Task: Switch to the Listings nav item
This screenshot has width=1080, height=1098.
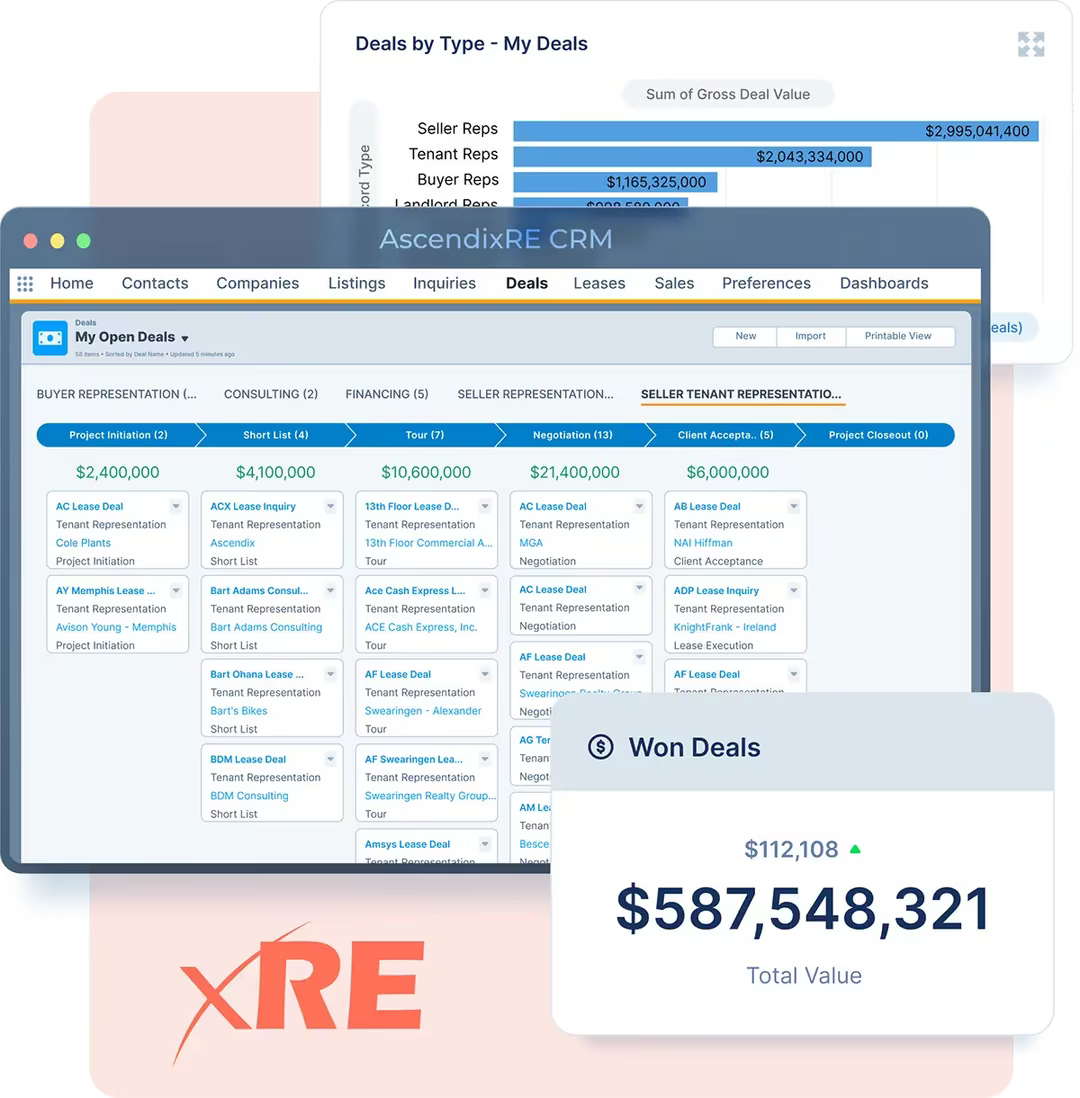Action: click(x=356, y=284)
